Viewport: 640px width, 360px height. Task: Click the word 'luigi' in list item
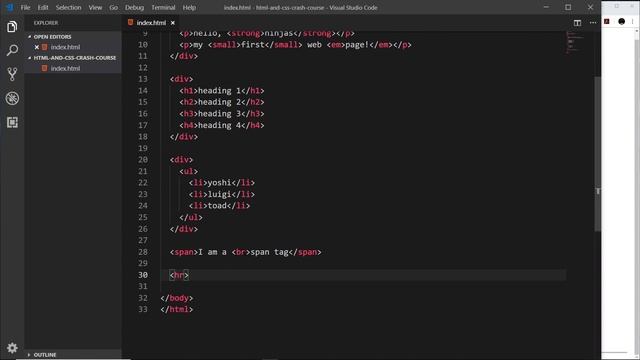tap(220, 194)
